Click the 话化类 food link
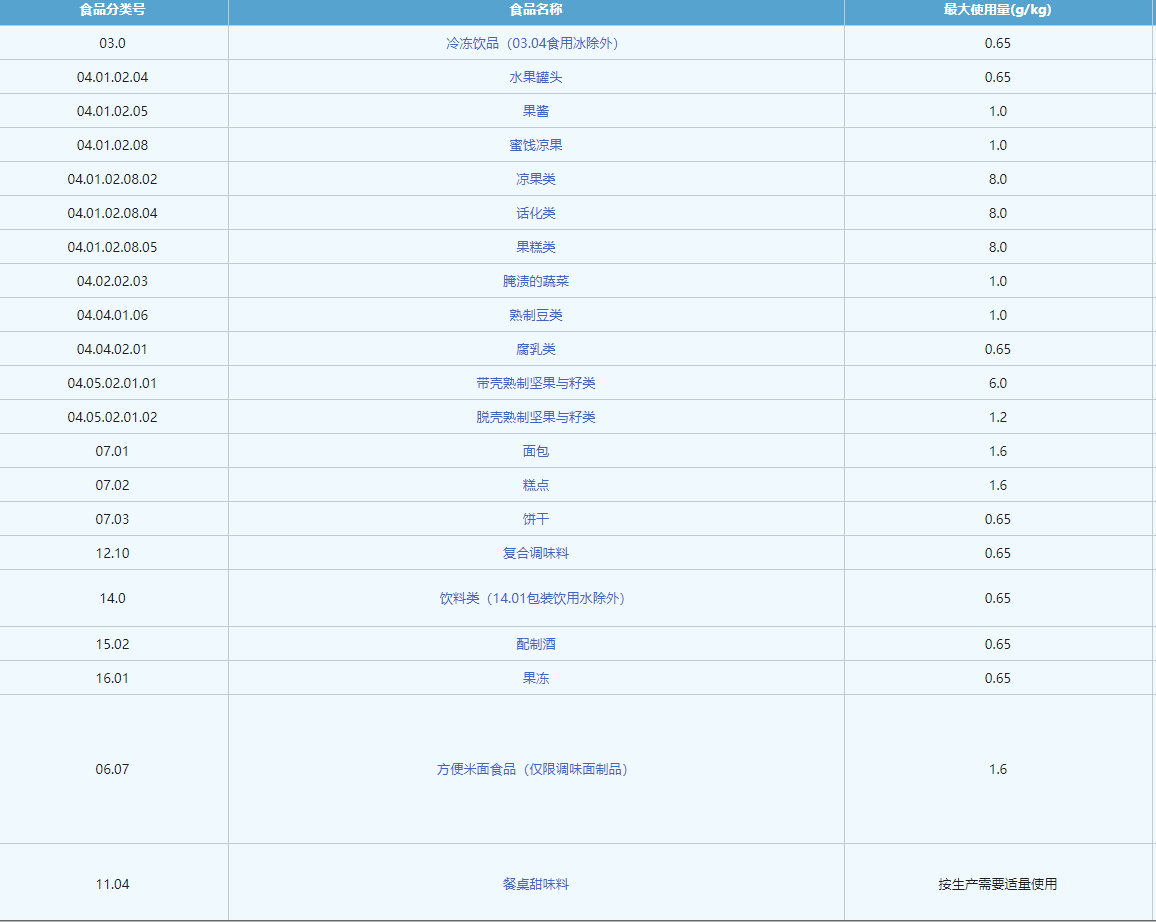Screen dimensions: 1156x922 point(535,213)
